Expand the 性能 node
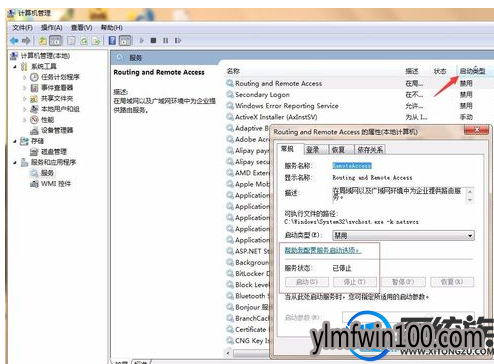This screenshot has width=494, height=364. (x=25, y=120)
